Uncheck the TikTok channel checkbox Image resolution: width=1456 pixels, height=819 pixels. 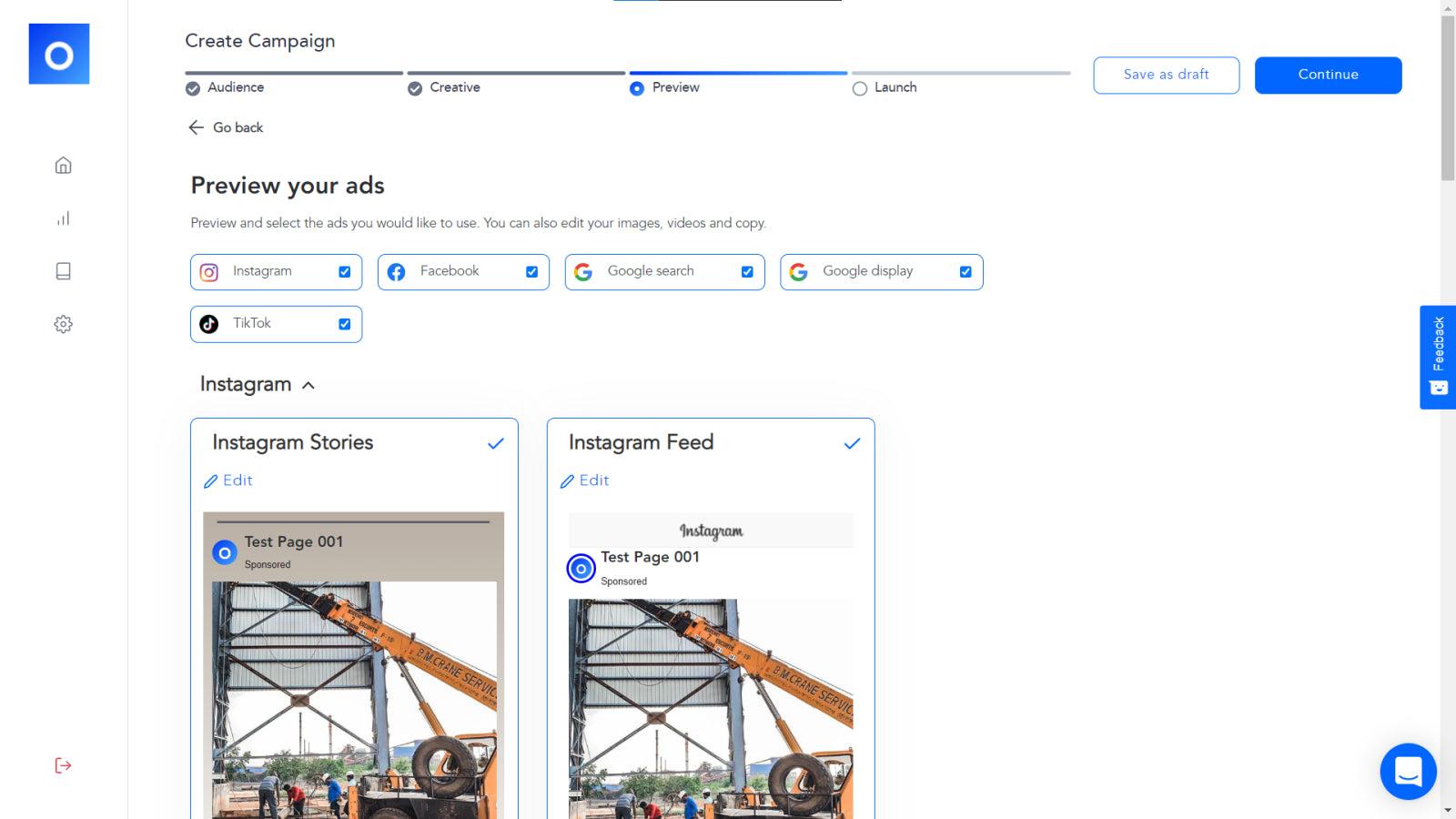344,323
